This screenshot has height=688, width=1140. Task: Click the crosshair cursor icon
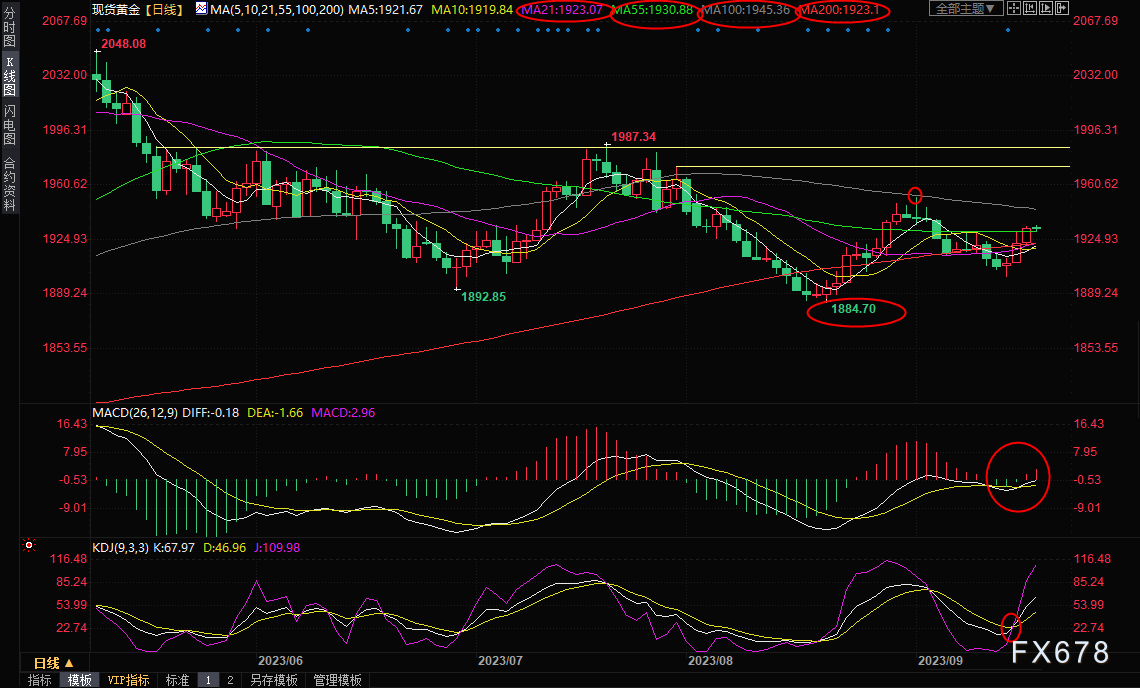[1014, 9]
